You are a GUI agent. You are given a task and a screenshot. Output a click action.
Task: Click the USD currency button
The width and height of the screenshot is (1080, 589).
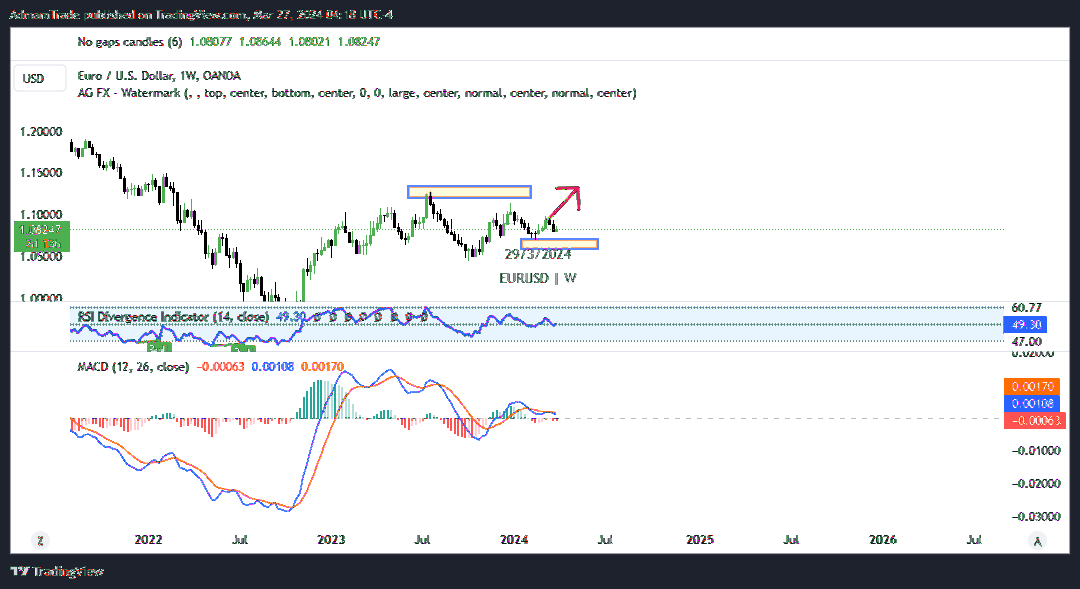(x=39, y=79)
